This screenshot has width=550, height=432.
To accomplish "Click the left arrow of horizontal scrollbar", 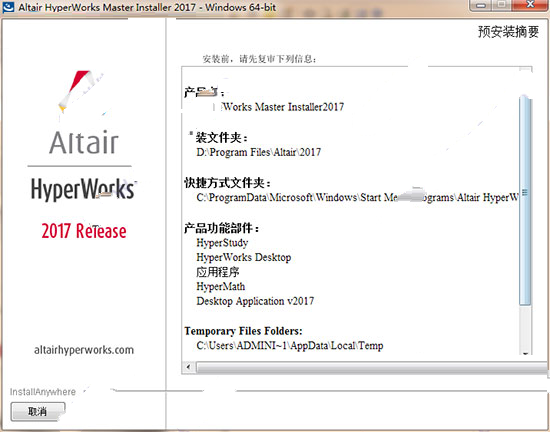I will coord(189,367).
